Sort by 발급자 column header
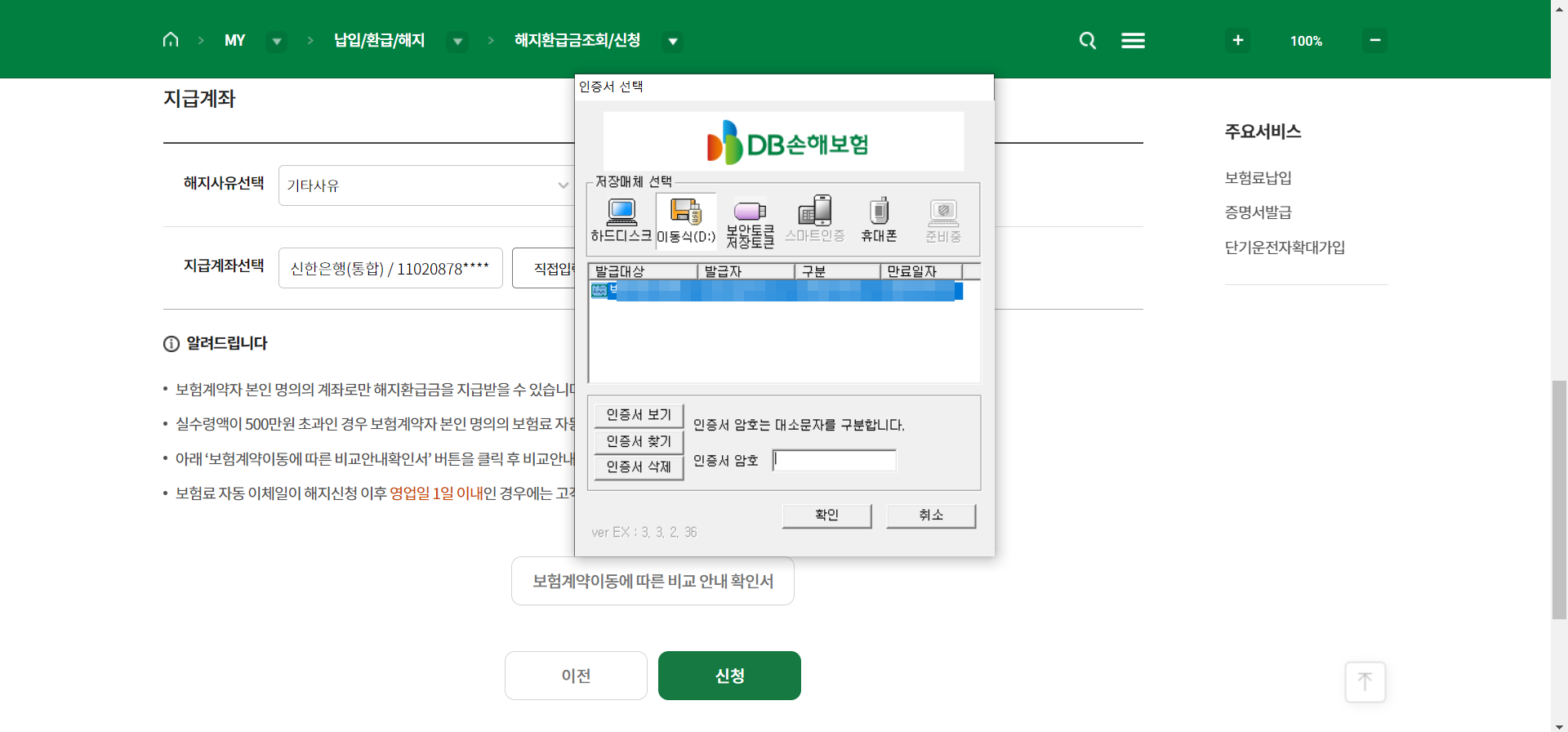 (x=746, y=271)
